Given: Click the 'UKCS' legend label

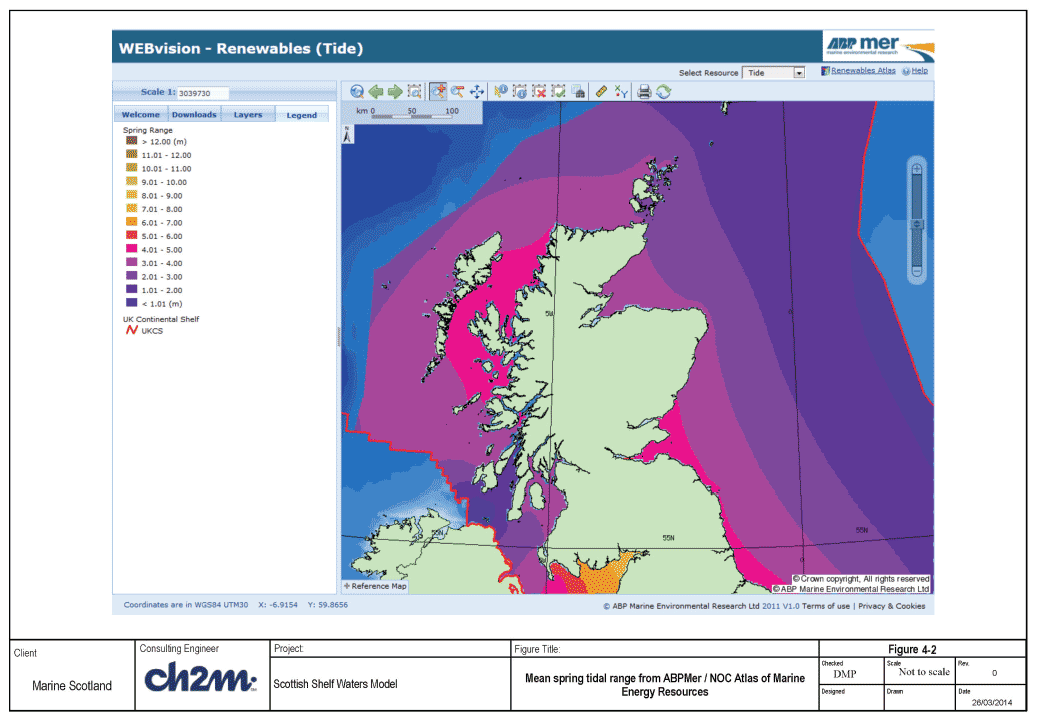Looking at the screenshot, I should click(152, 331).
